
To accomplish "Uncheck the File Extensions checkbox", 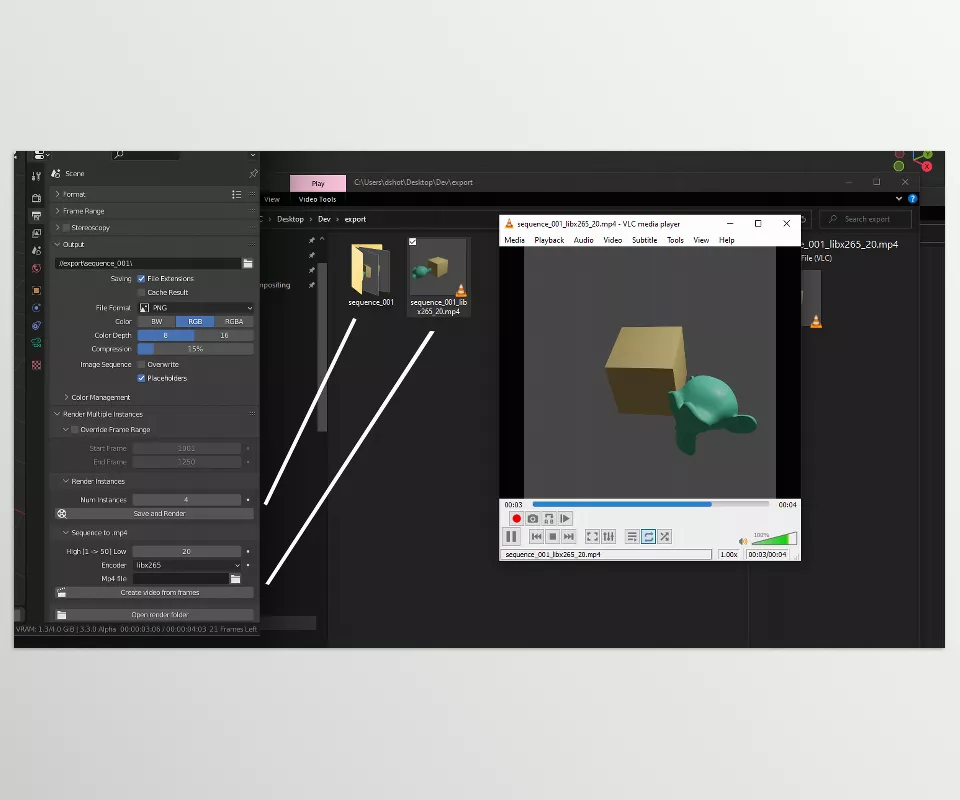I will [141, 279].
